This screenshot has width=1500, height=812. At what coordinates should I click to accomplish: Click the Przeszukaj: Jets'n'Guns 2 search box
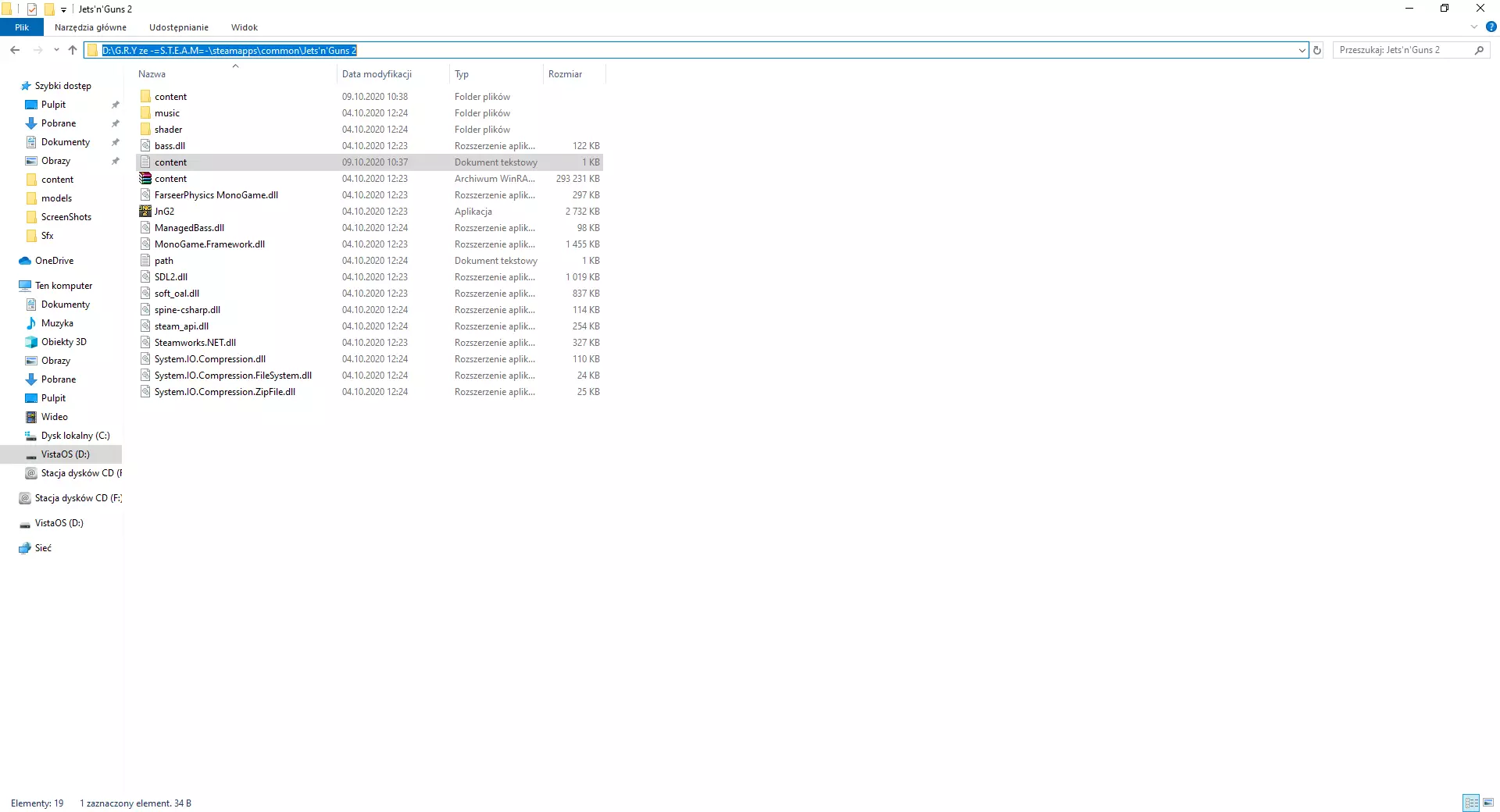1411,50
